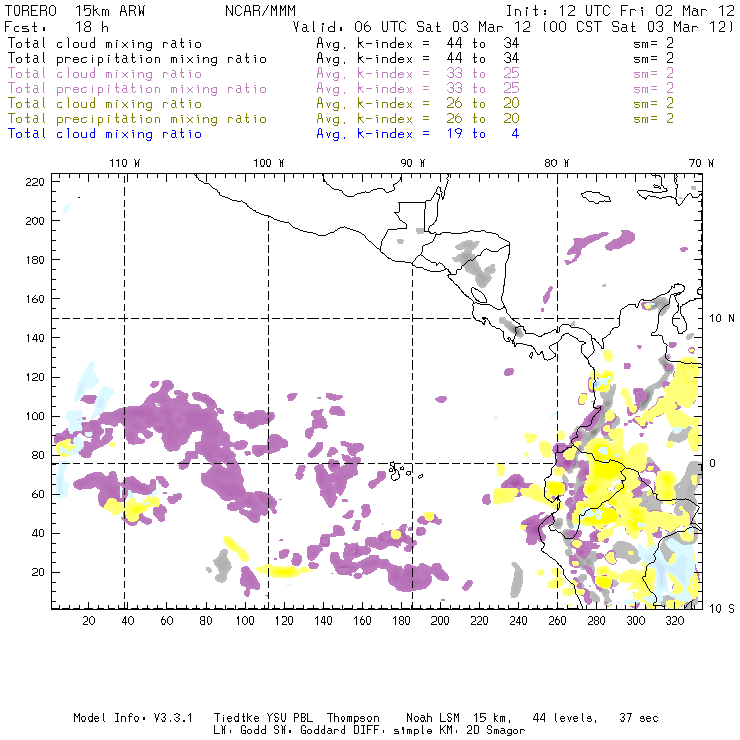Click the horizontal-axis tick label '260'
Screen dimensions: 740x740
point(557,621)
